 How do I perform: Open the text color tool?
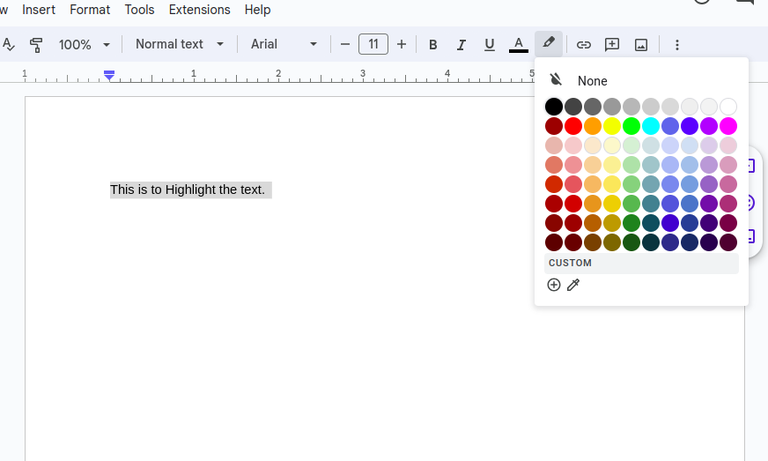[x=518, y=45]
